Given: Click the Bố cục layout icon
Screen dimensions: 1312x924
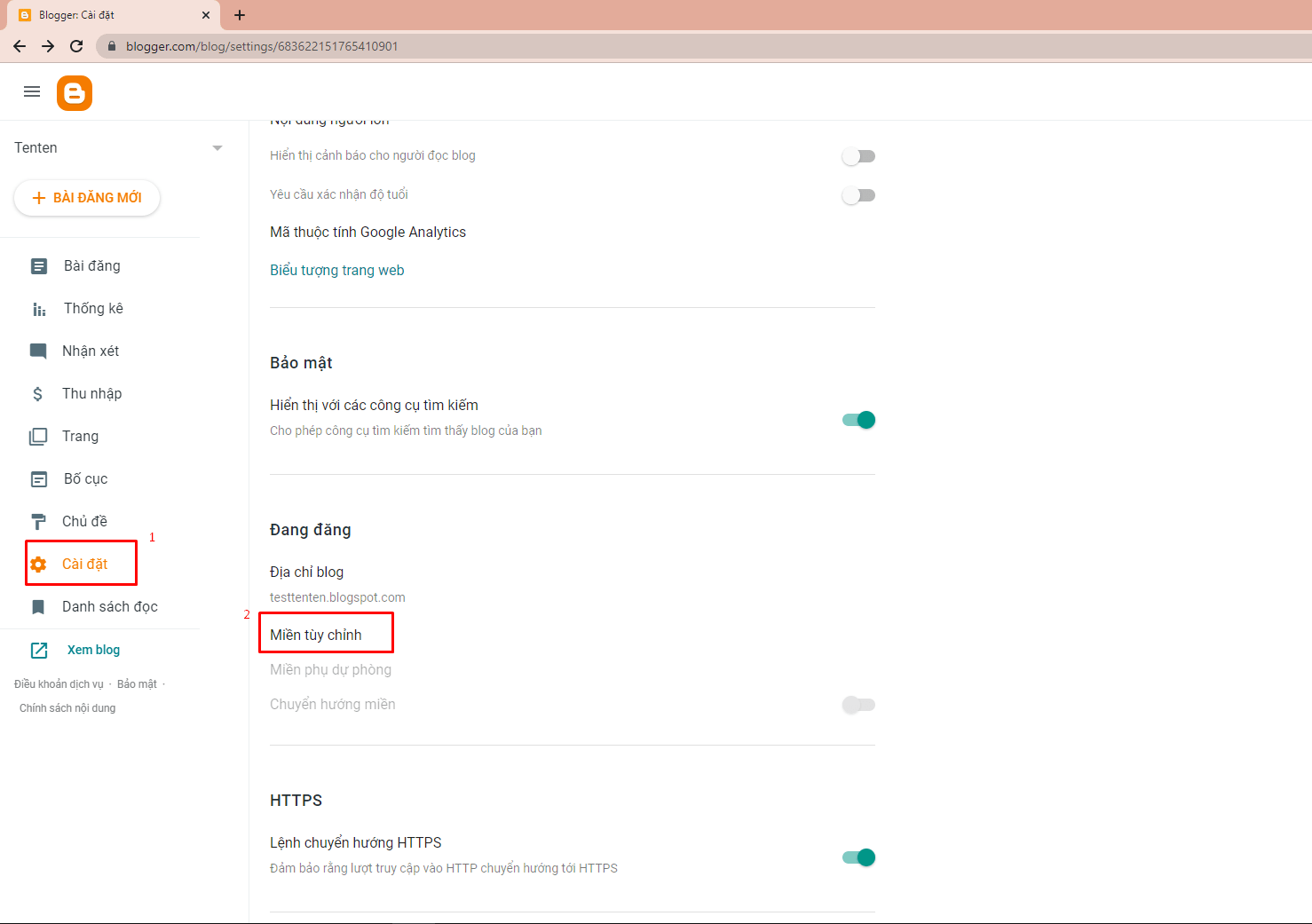Looking at the screenshot, I should coord(39,479).
